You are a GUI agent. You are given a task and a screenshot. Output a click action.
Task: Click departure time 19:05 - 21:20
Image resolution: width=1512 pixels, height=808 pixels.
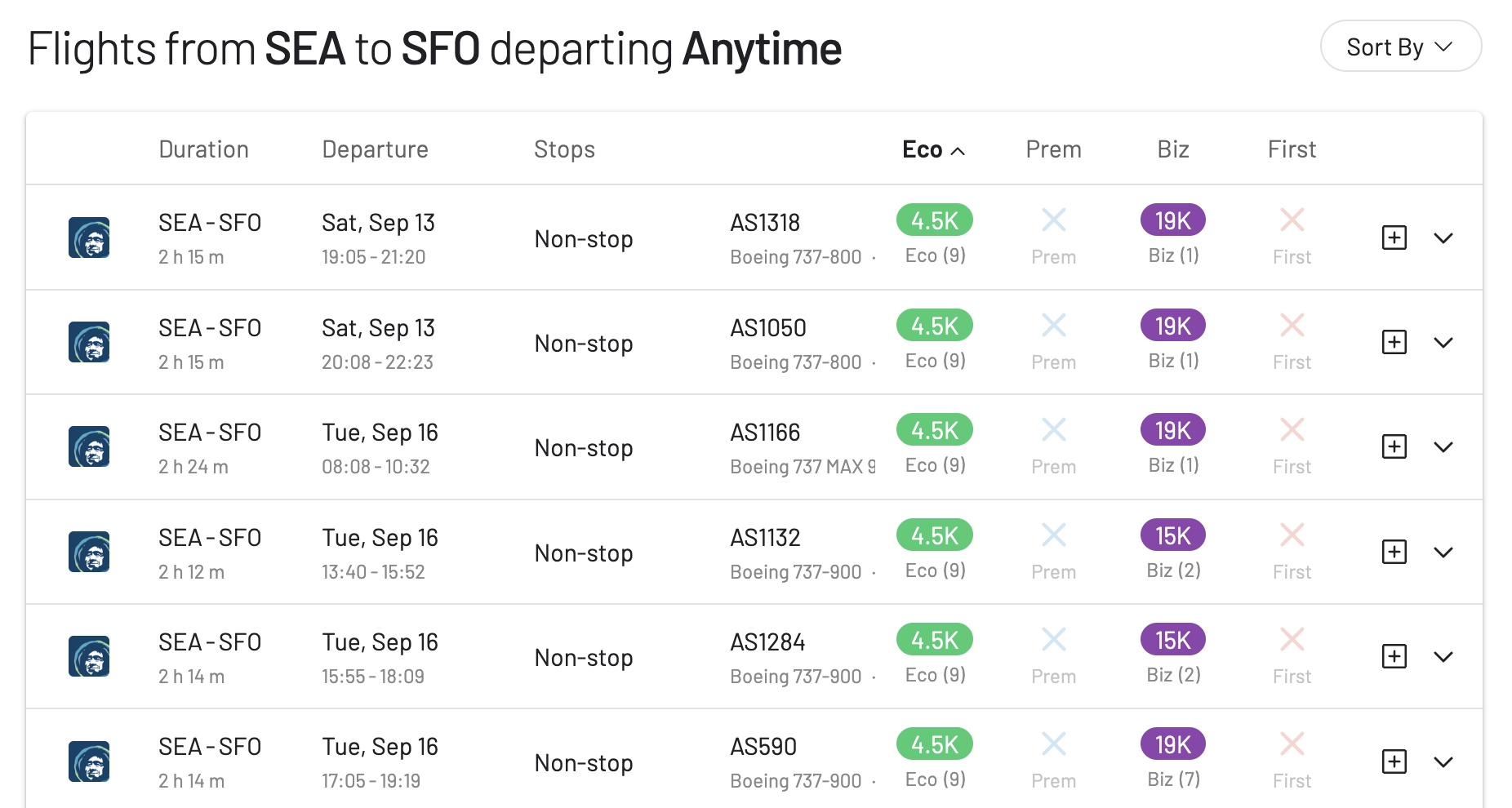[374, 257]
